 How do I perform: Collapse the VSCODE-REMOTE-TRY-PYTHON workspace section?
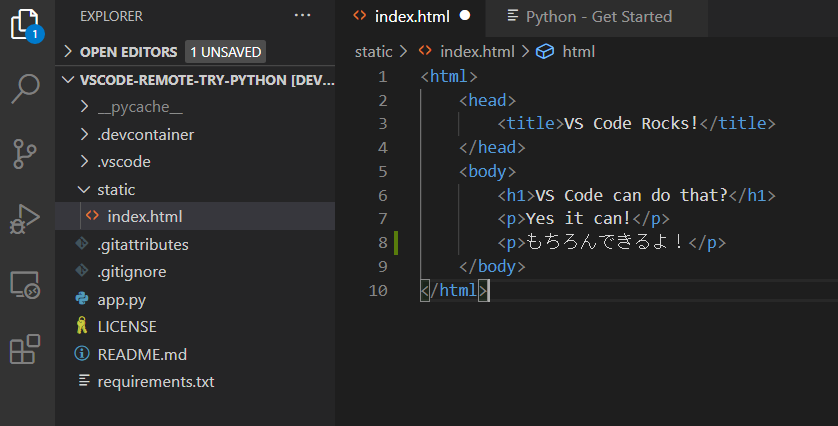click(x=68, y=80)
